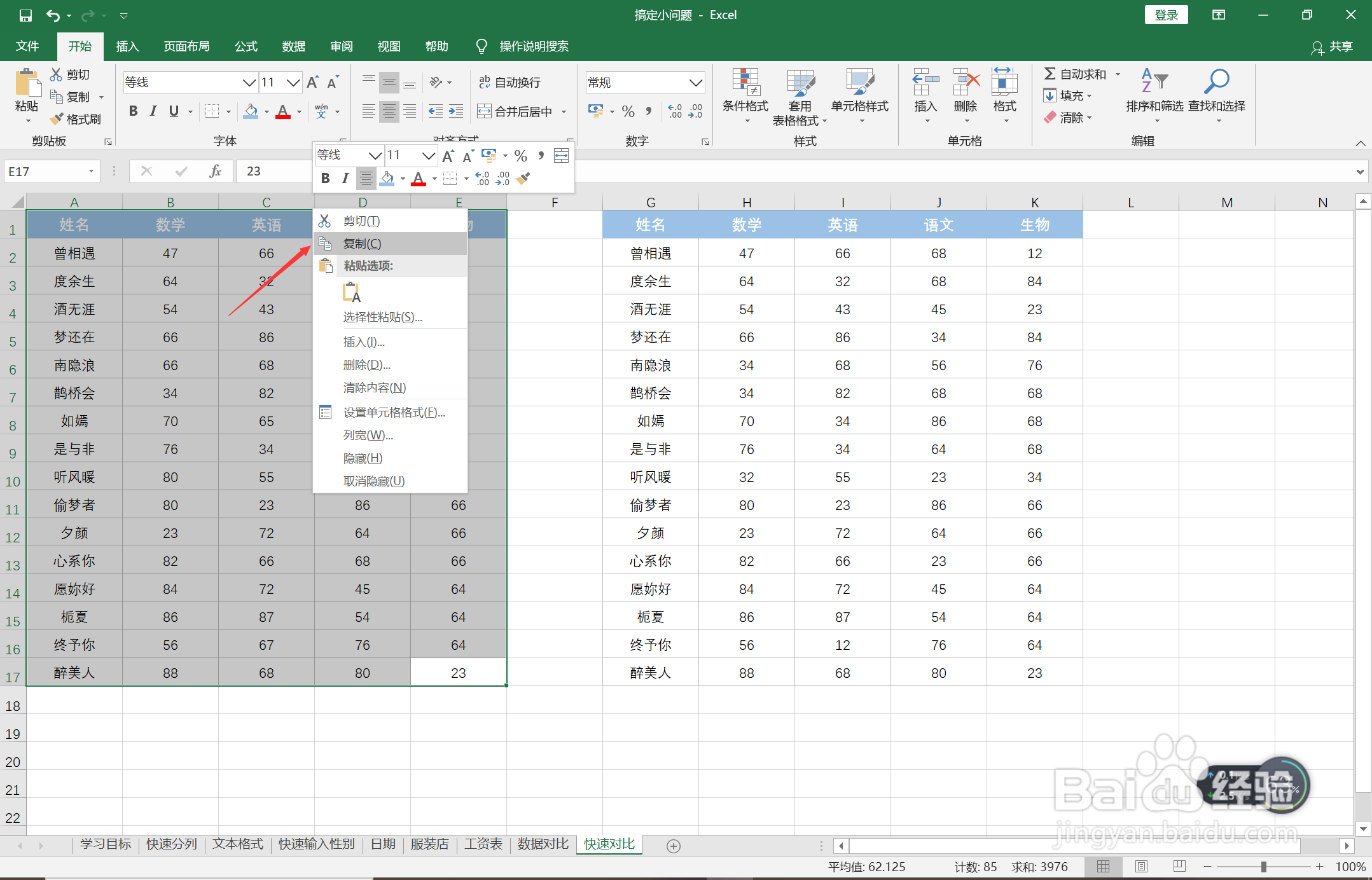
Task: Click the Sort and Filter icon
Action: coord(1154,81)
